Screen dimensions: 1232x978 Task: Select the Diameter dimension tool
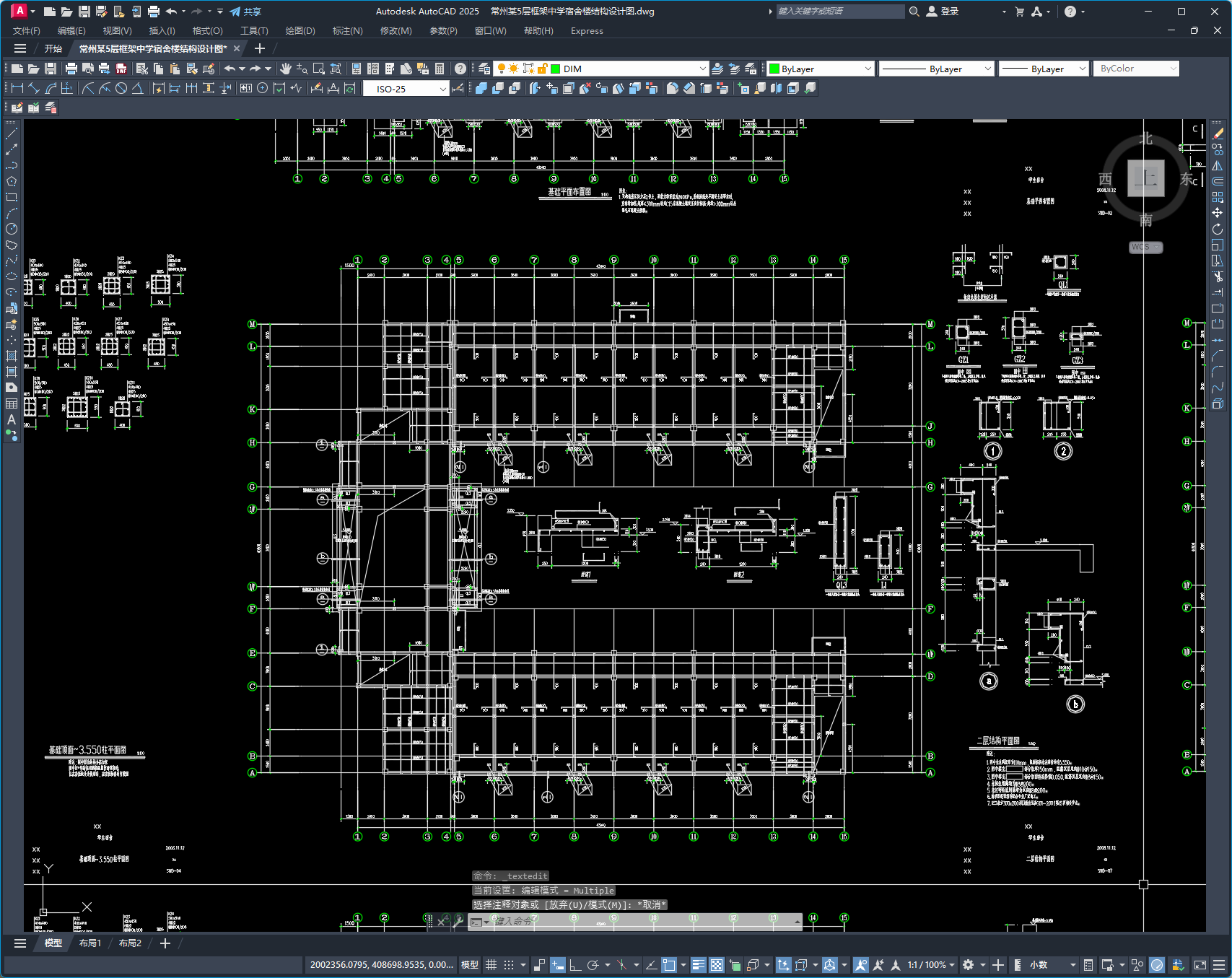coord(121,88)
